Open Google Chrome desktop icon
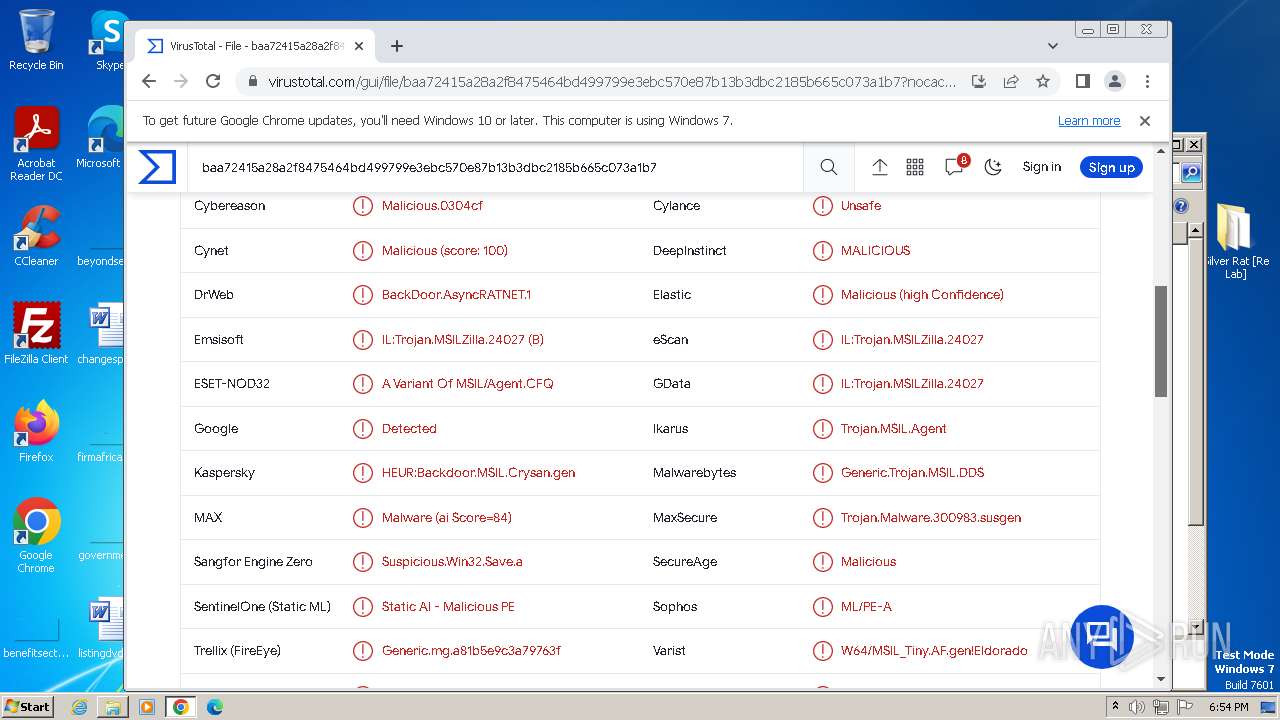 point(36,536)
